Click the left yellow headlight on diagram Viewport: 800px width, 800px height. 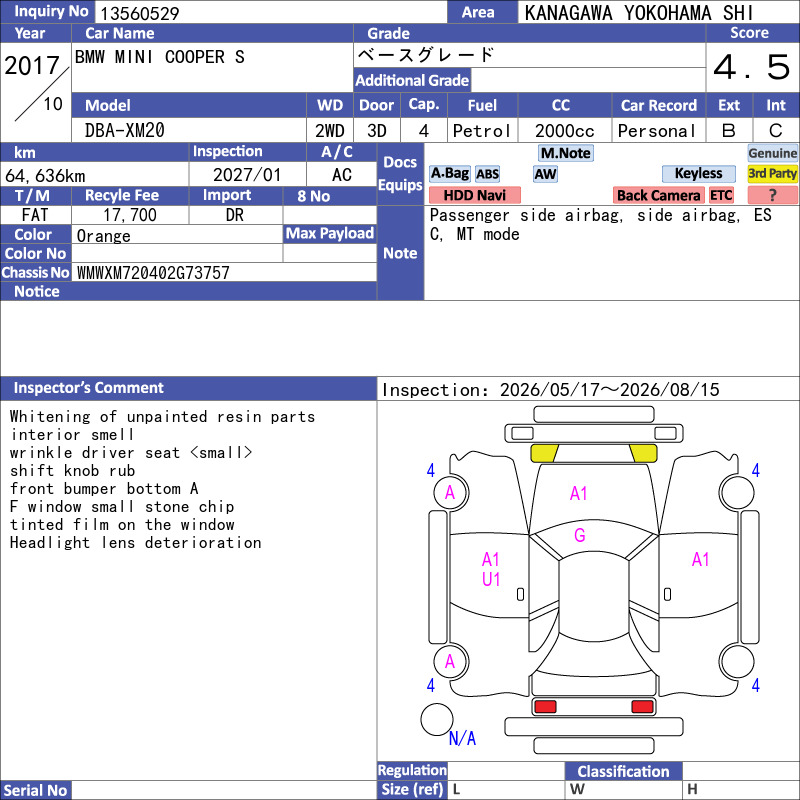coord(544,453)
